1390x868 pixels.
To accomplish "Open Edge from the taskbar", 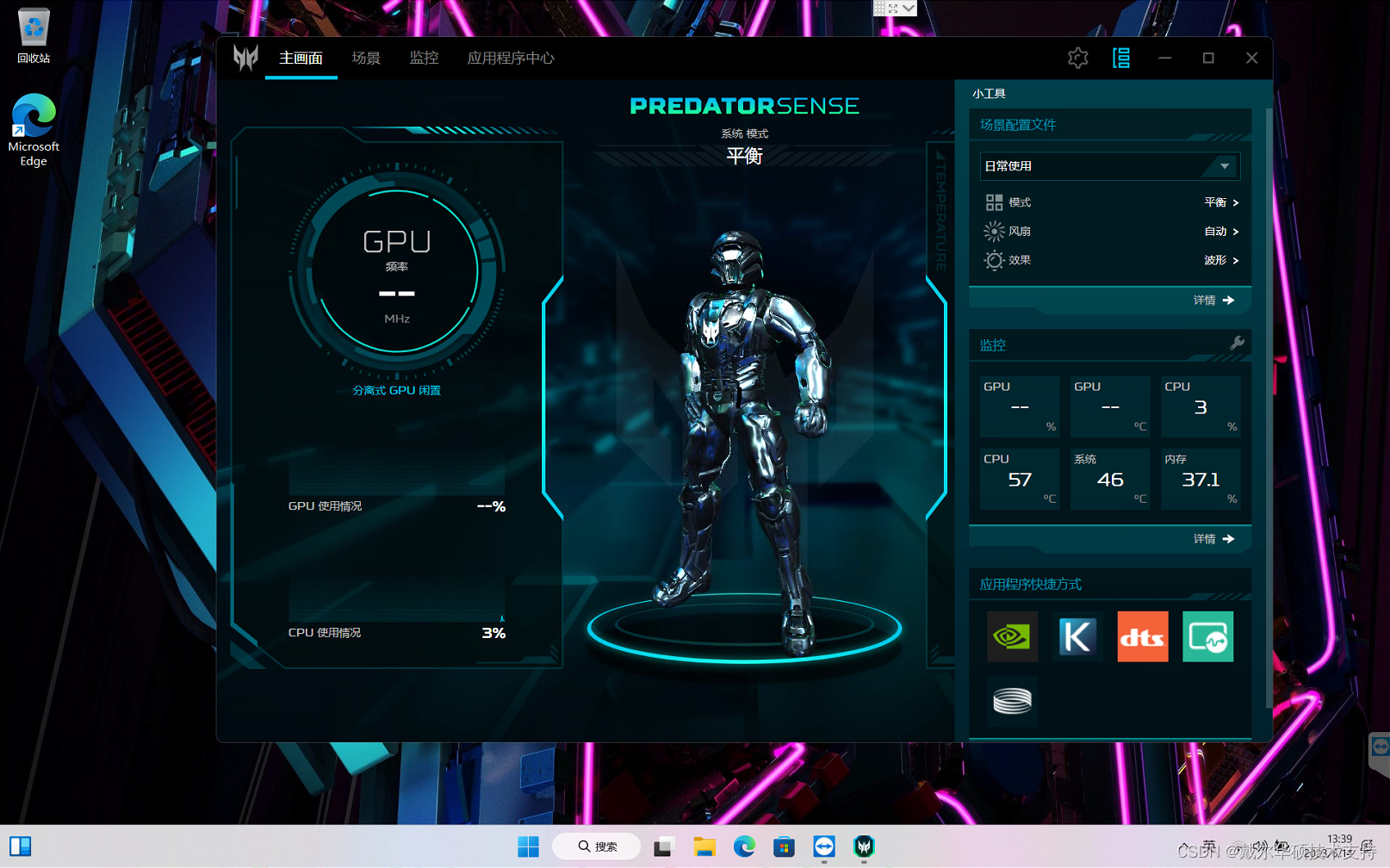I will coord(744,847).
